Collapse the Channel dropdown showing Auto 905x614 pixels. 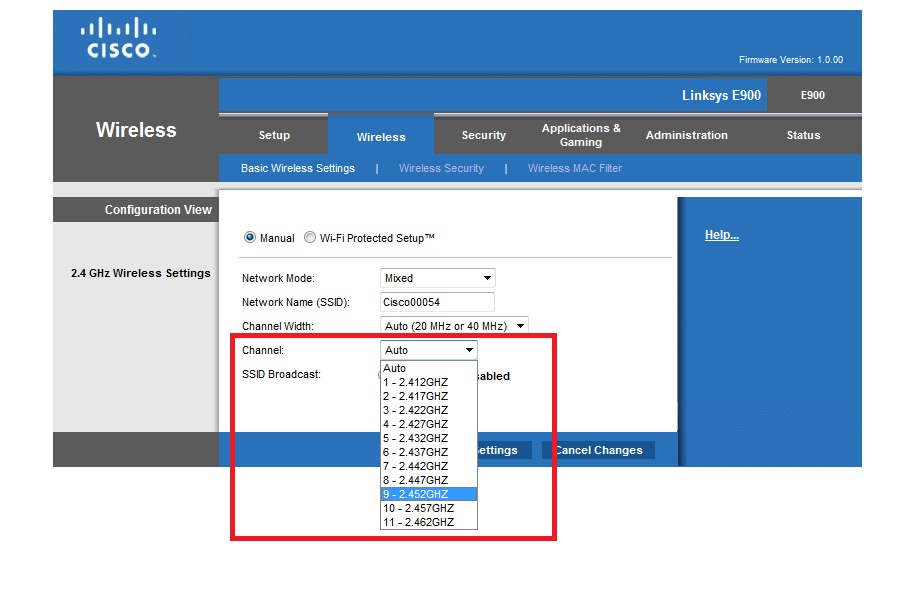[429, 350]
